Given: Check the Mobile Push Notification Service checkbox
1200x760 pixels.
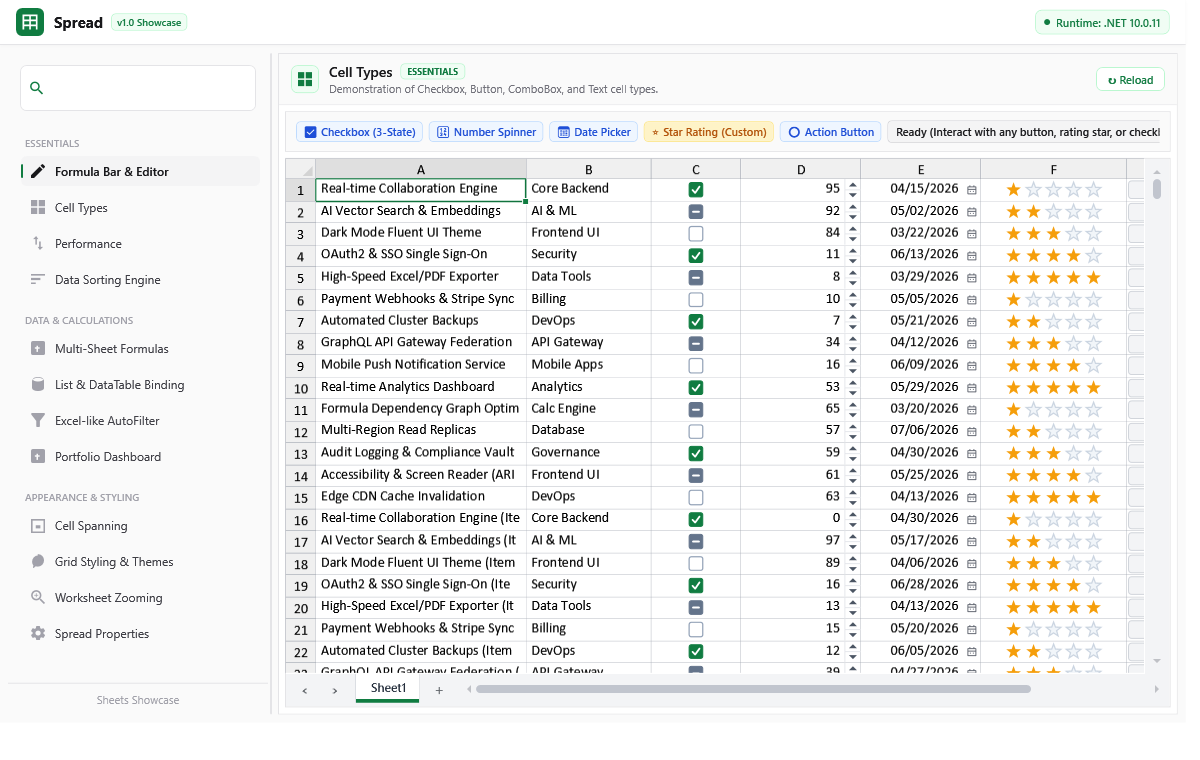Looking at the screenshot, I should (x=696, y=365).
